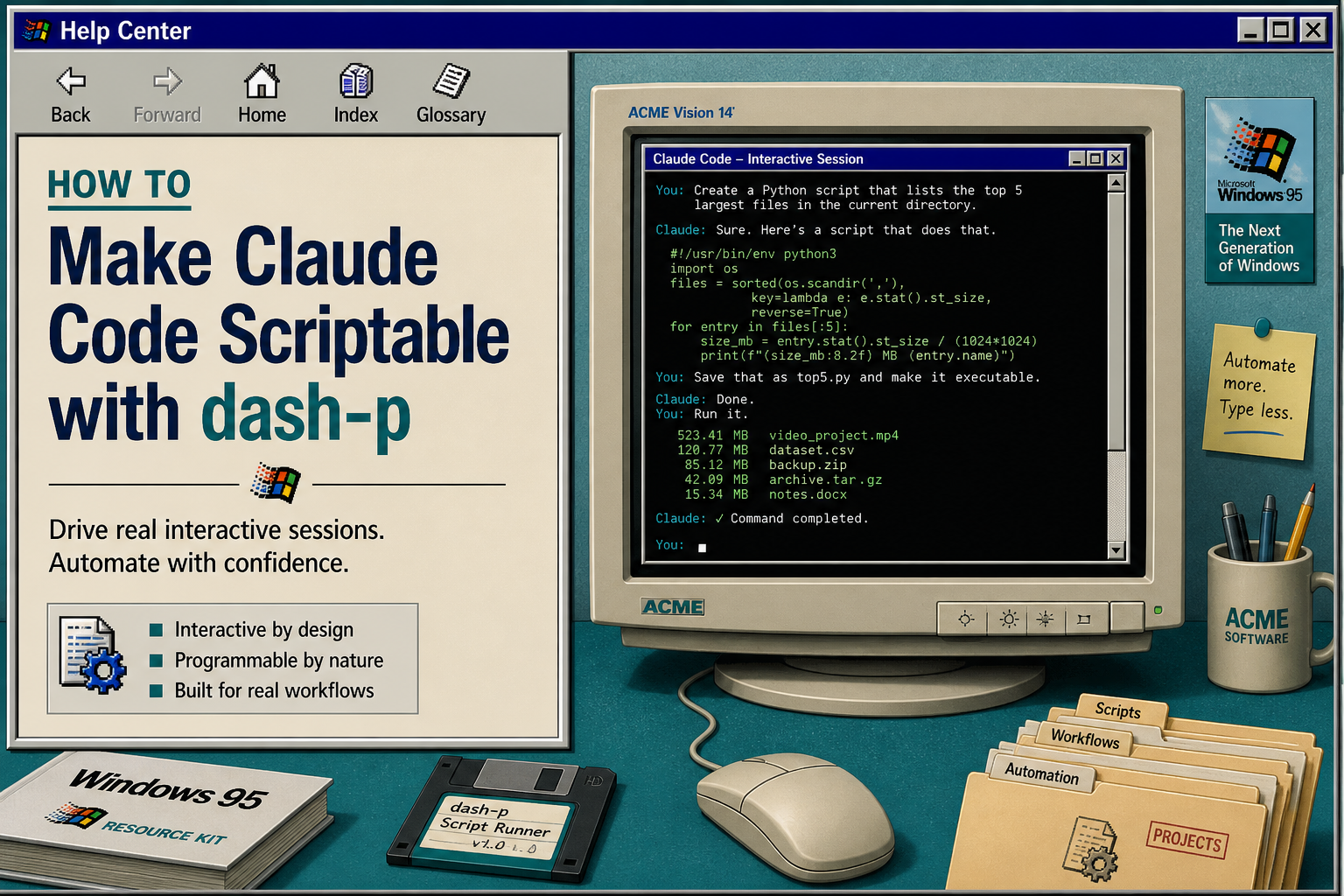The image size is (1344, 896).
Task: Click the flag logo on the Resource Kit book
Action: click(74, 815)
